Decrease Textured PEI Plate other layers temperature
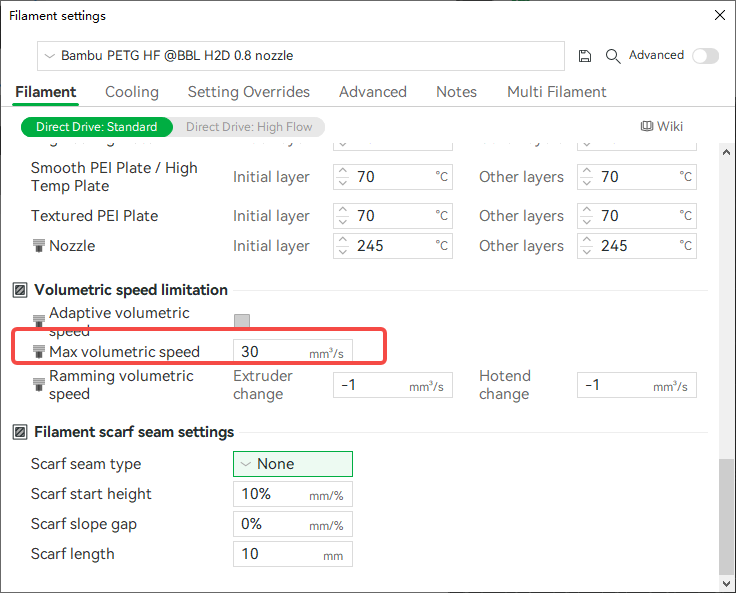The image size is (736, 593). point(587,222)
